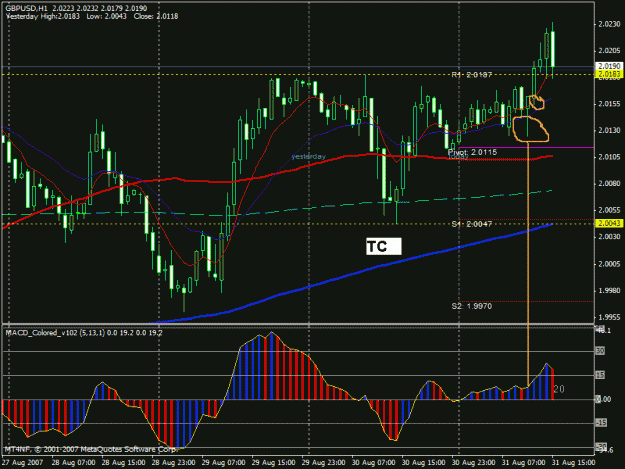Image resolution: width=625 pixels, height=469 pixels.
Task: Click the 28 Aug 15:00 time label
Action: (x=124, y=463)
